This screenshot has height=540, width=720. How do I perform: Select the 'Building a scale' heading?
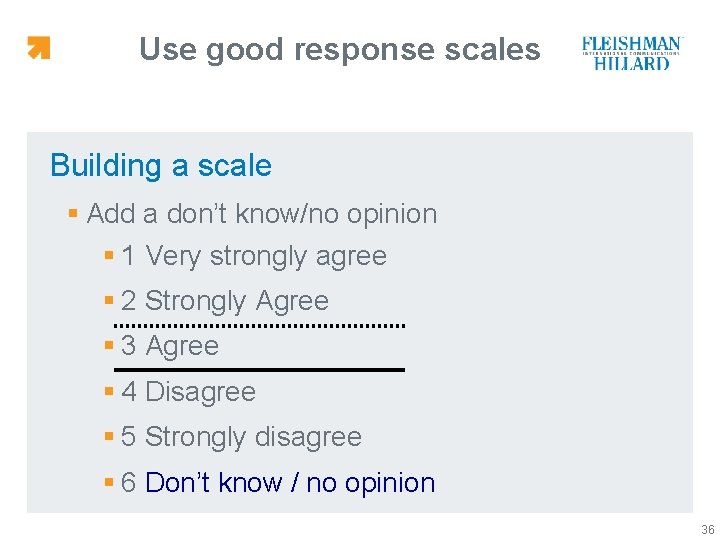tap(161, 165)
